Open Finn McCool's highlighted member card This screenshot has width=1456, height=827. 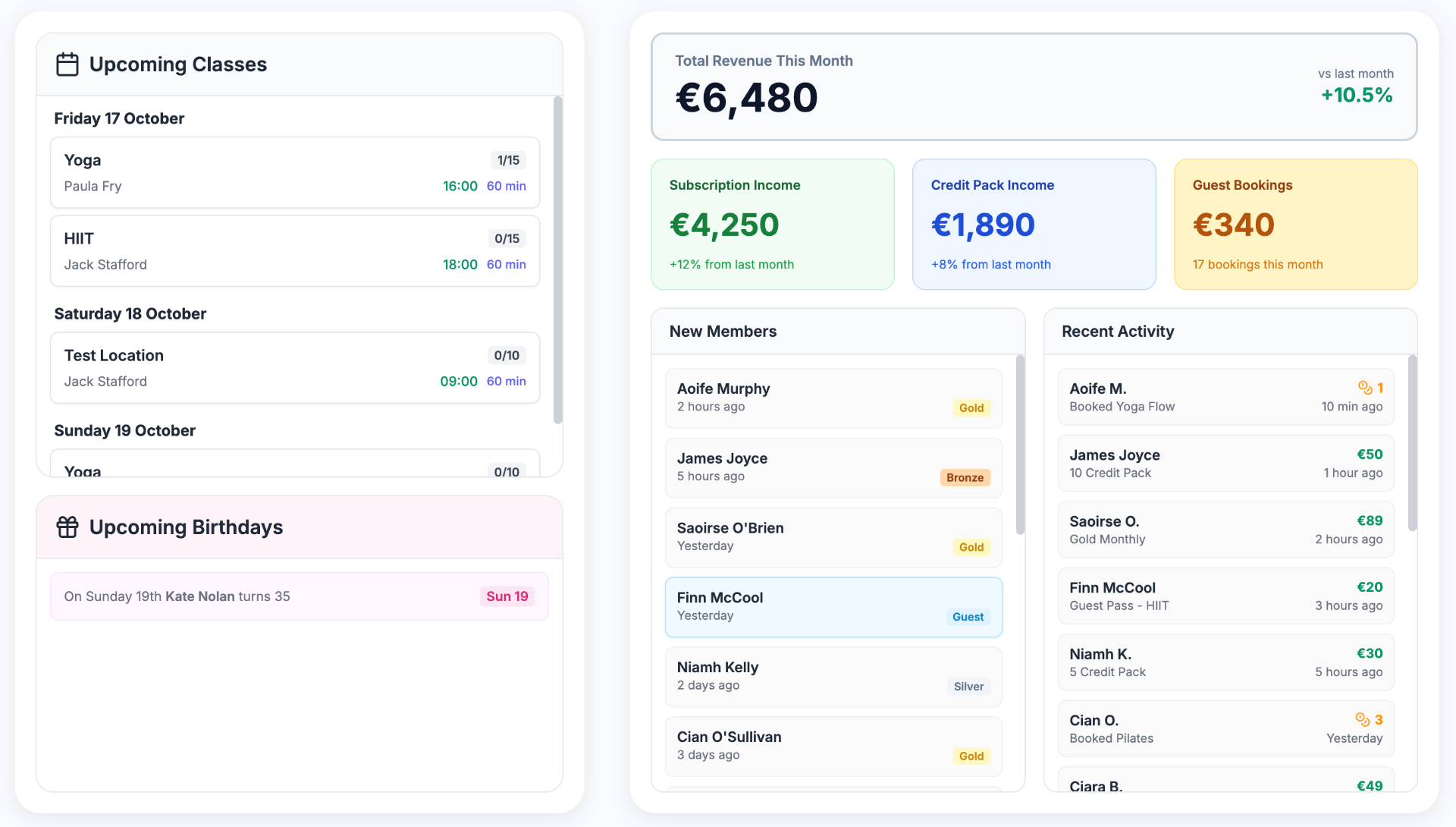[833, 607]
